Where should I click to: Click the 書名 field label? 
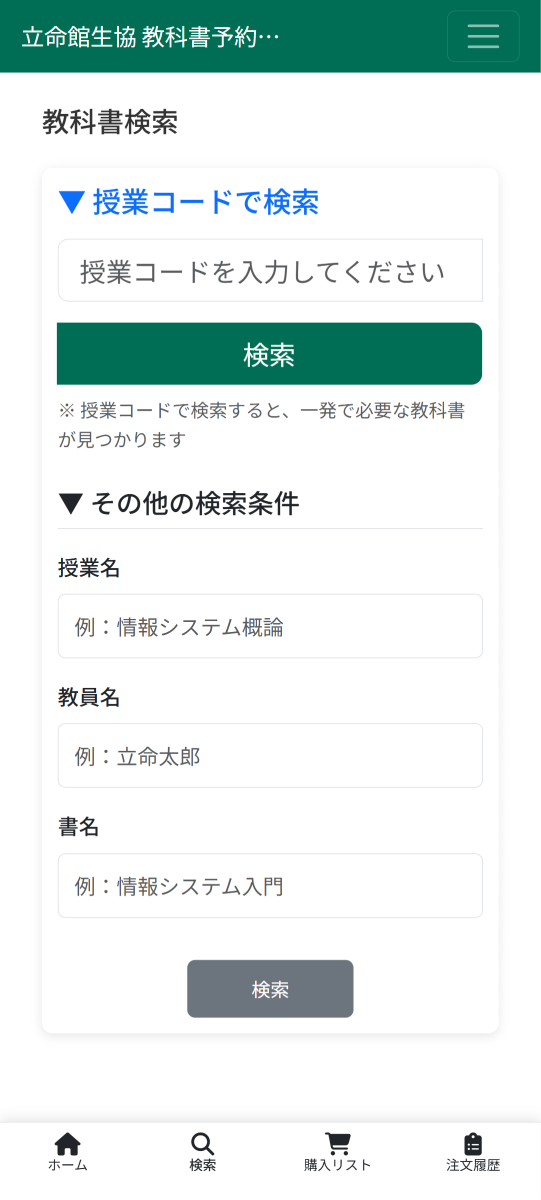[x=79, y=827]
